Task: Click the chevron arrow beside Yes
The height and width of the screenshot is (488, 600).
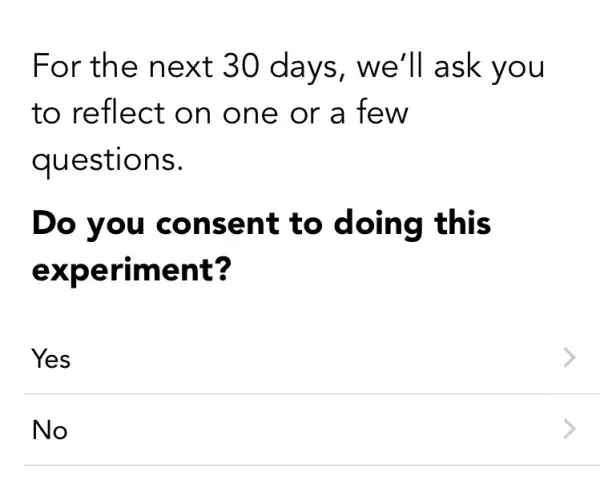Action: [570, 357]
